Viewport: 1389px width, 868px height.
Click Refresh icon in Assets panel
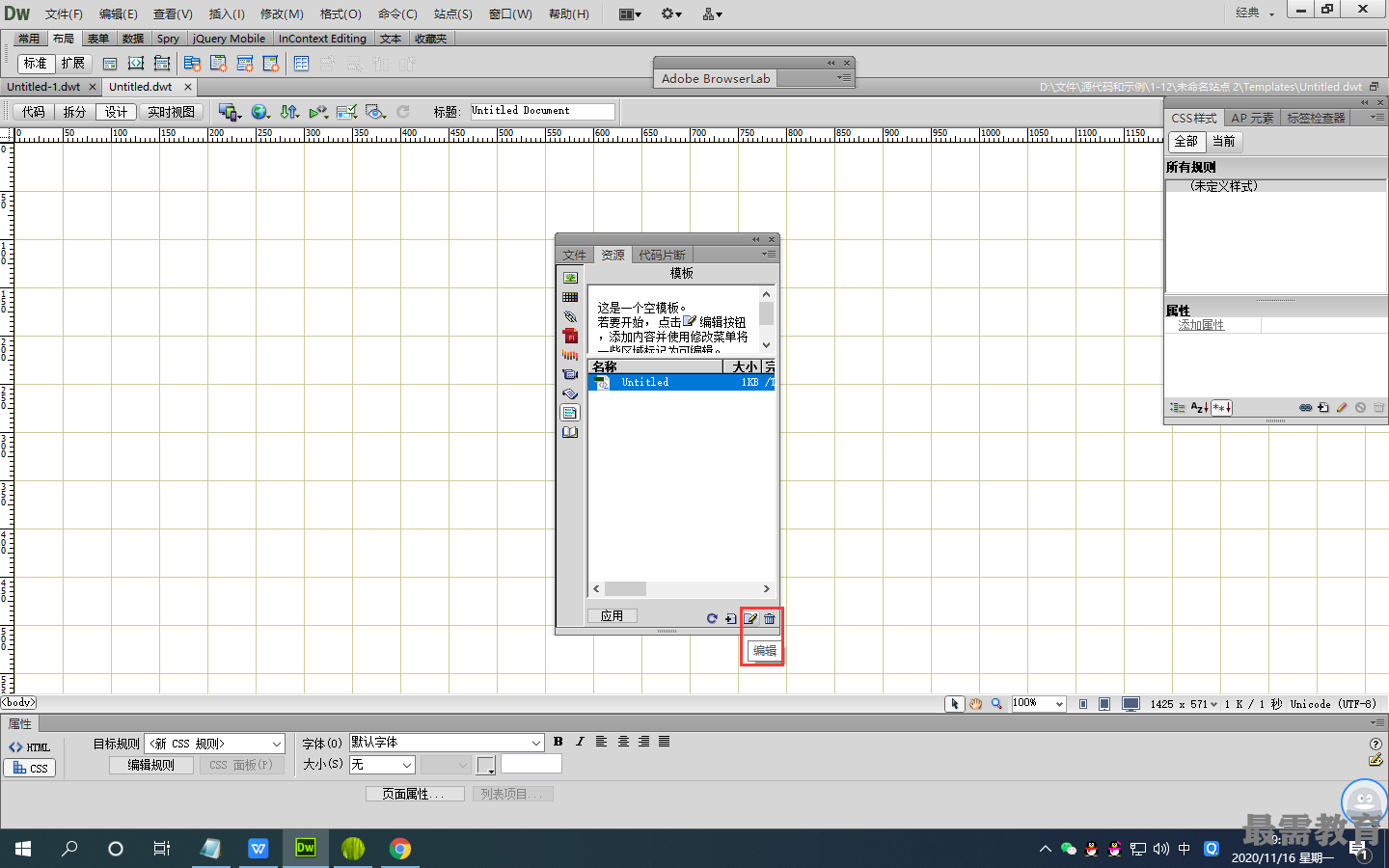[712, 618]
